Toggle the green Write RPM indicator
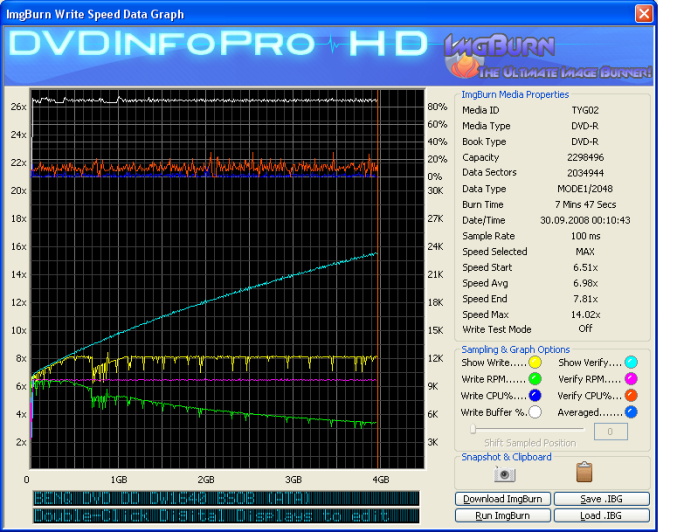 coord(535,378)
